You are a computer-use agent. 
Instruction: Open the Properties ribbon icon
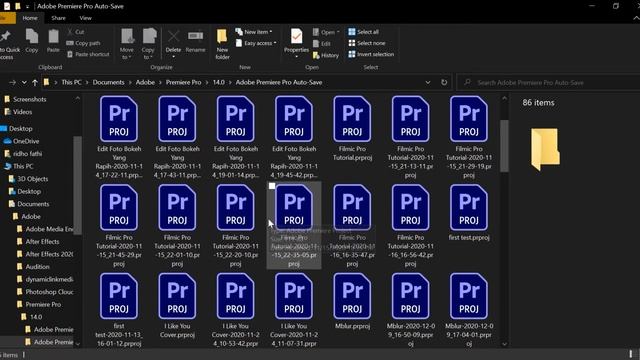pos(296,43)
